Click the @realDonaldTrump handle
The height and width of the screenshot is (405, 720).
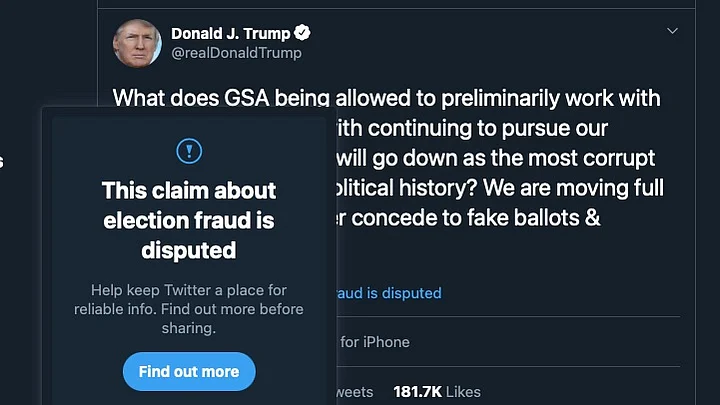(x=236, y=53)
